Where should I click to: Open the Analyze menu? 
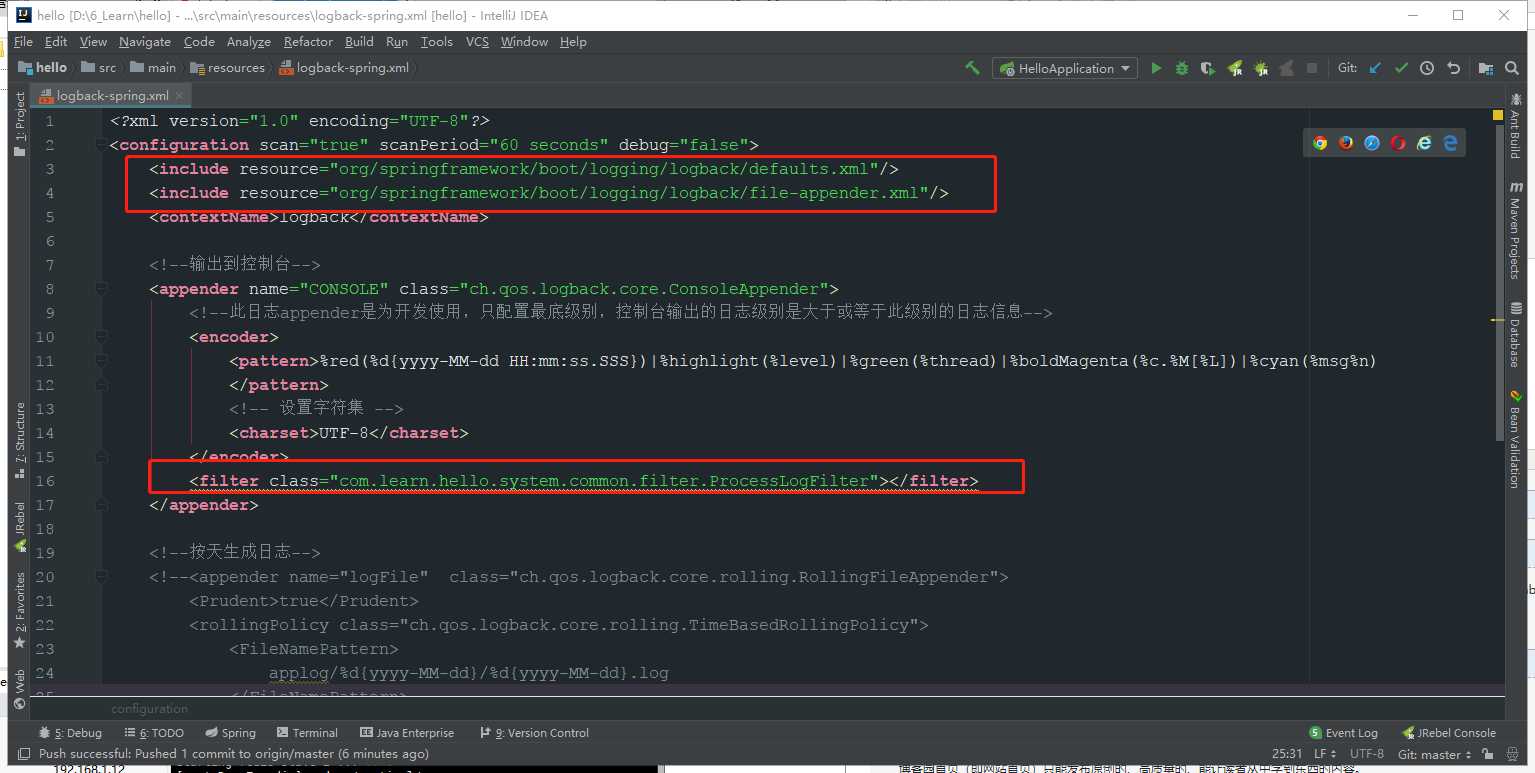(249, 42)
